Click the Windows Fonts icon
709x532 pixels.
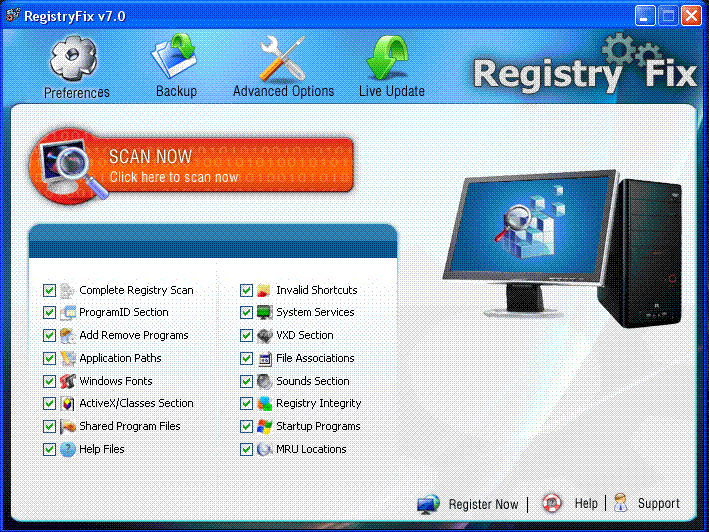(67, 381)
